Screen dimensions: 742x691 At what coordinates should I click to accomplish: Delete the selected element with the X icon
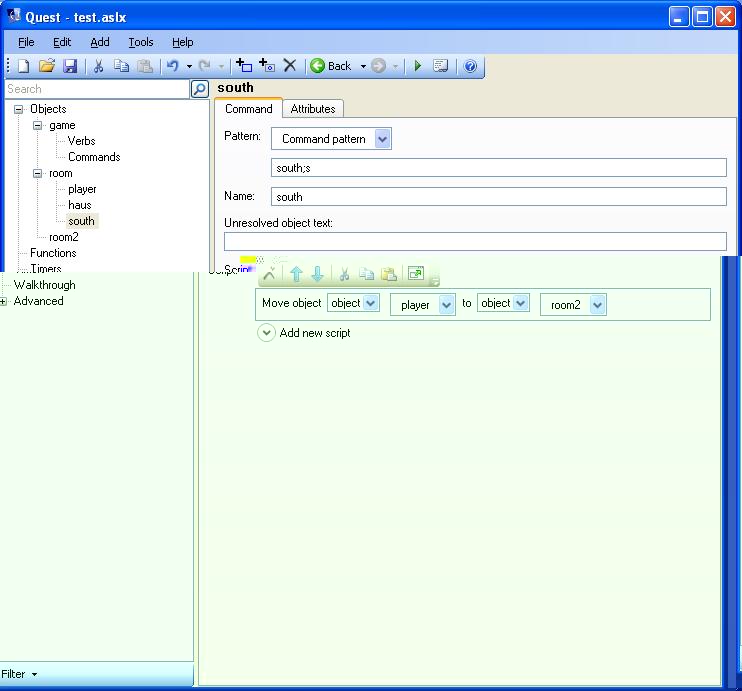pos(290,66)
